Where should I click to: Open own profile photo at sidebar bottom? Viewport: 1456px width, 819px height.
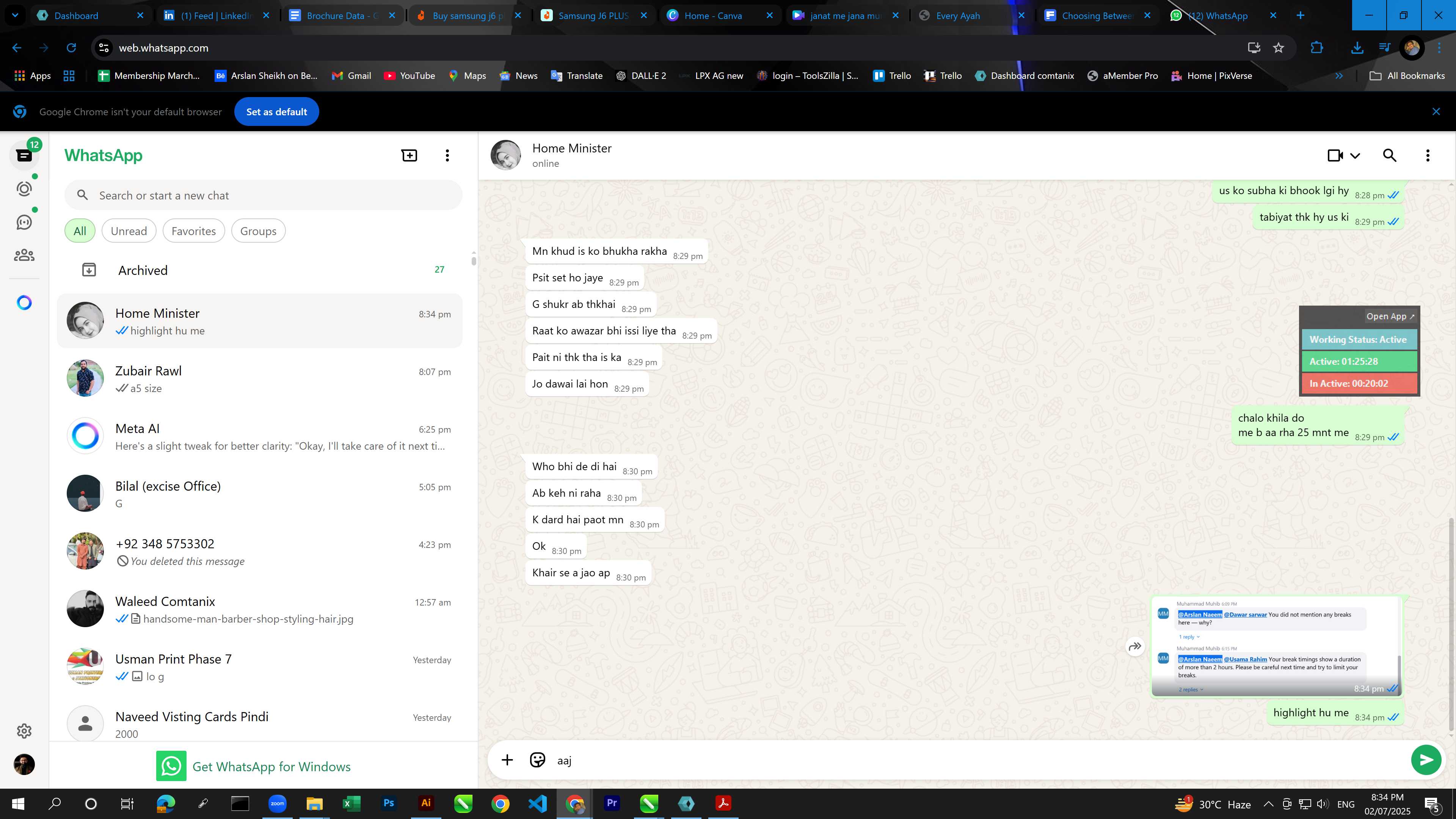(24, 764)
